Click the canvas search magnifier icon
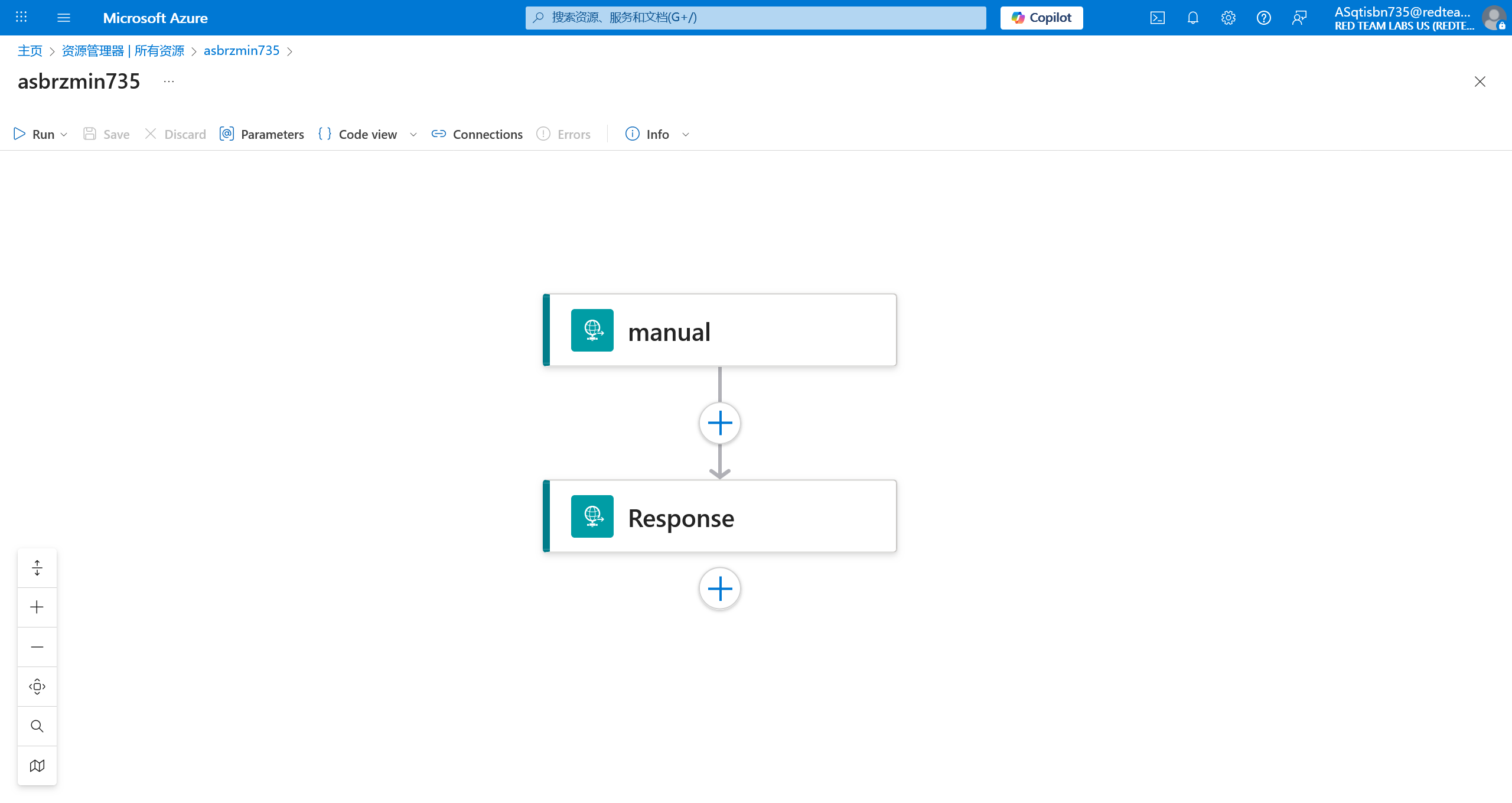This screenshot has width=1512, height=803. tap(37, 726)
